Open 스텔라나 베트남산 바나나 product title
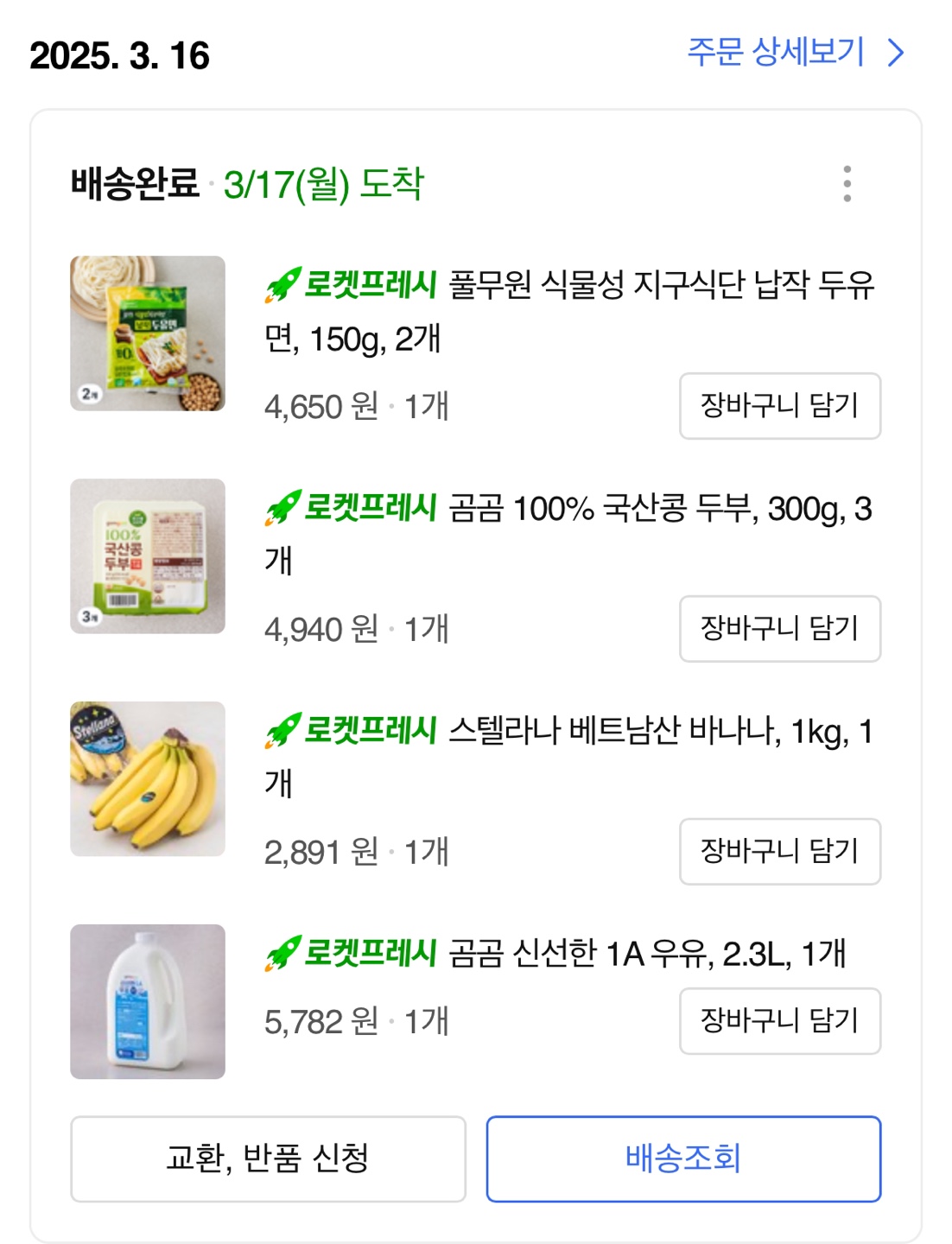Screen dimensions: 952x1244 (661, 733)
